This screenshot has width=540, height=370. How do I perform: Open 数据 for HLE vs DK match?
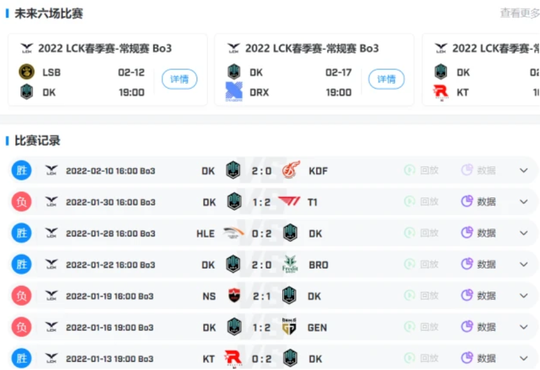pyautogui.click(x=478, y=233)
